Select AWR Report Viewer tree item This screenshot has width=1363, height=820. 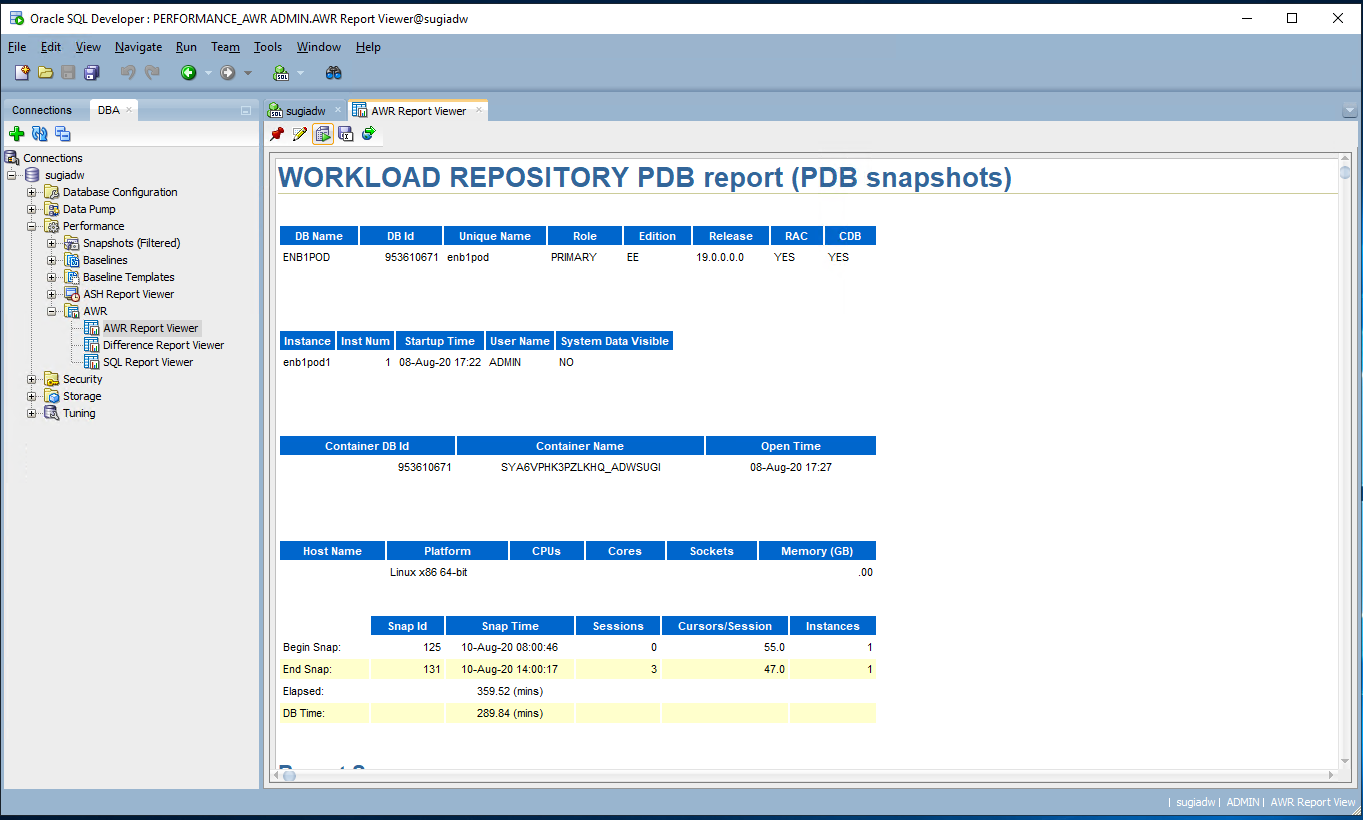pos(151,328)
